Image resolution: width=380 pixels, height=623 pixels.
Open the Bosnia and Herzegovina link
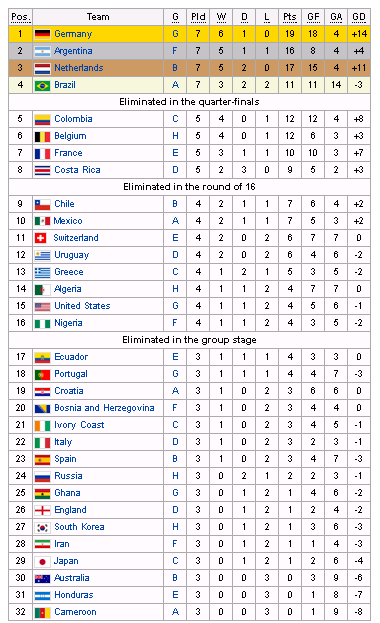tap(104, 408)
